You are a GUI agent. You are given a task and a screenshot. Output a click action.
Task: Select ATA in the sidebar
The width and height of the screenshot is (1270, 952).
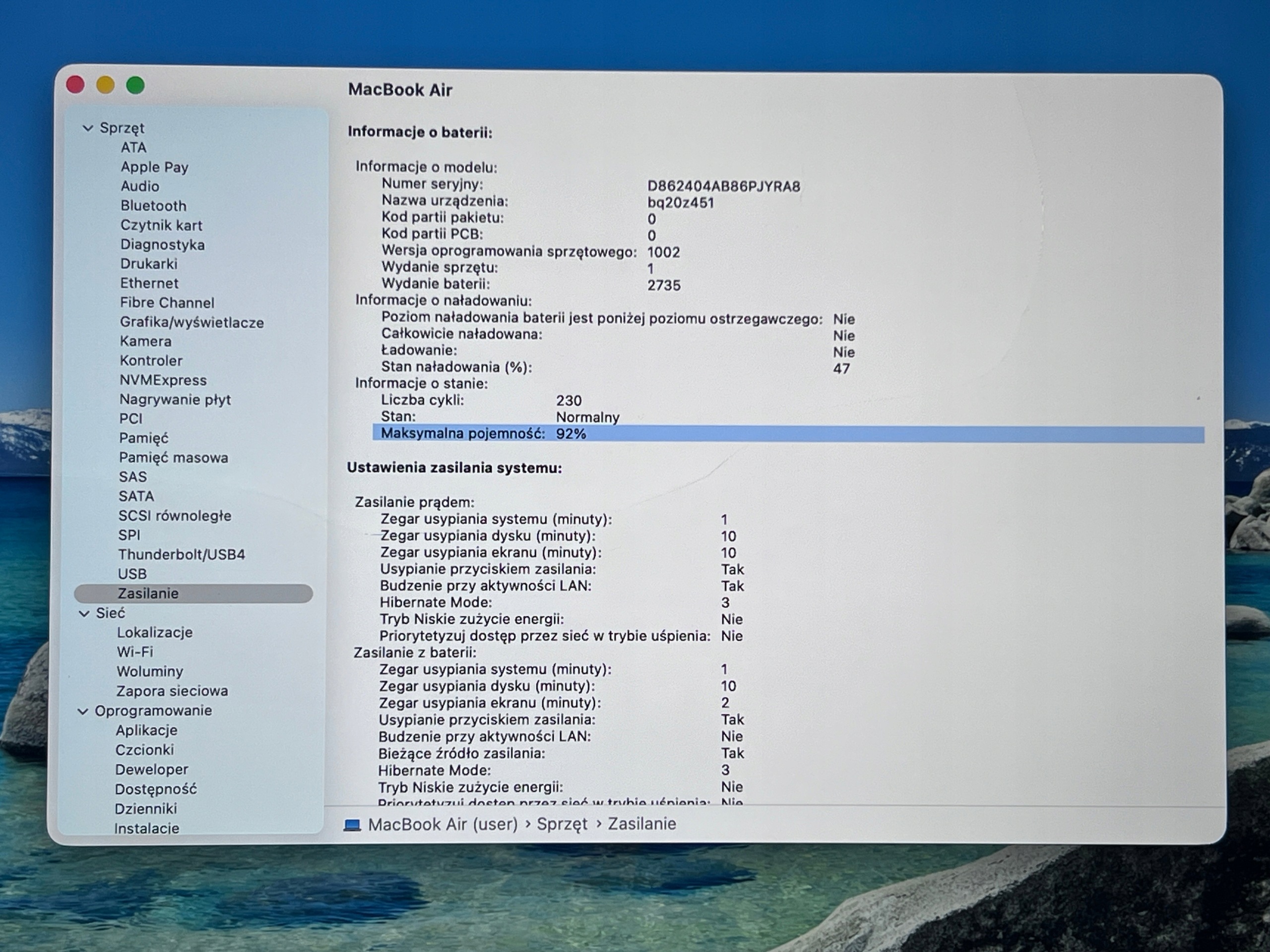(134, 147)
